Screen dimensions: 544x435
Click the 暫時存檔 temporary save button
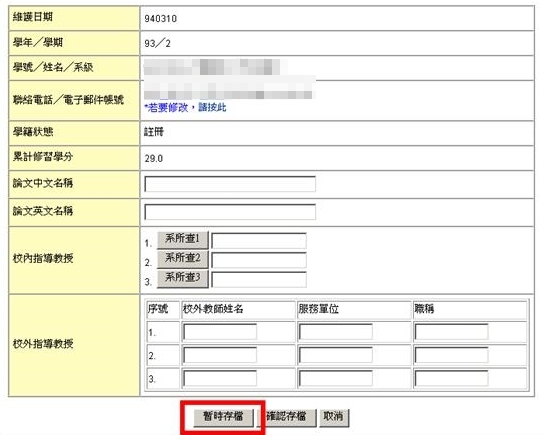(223, 417)
